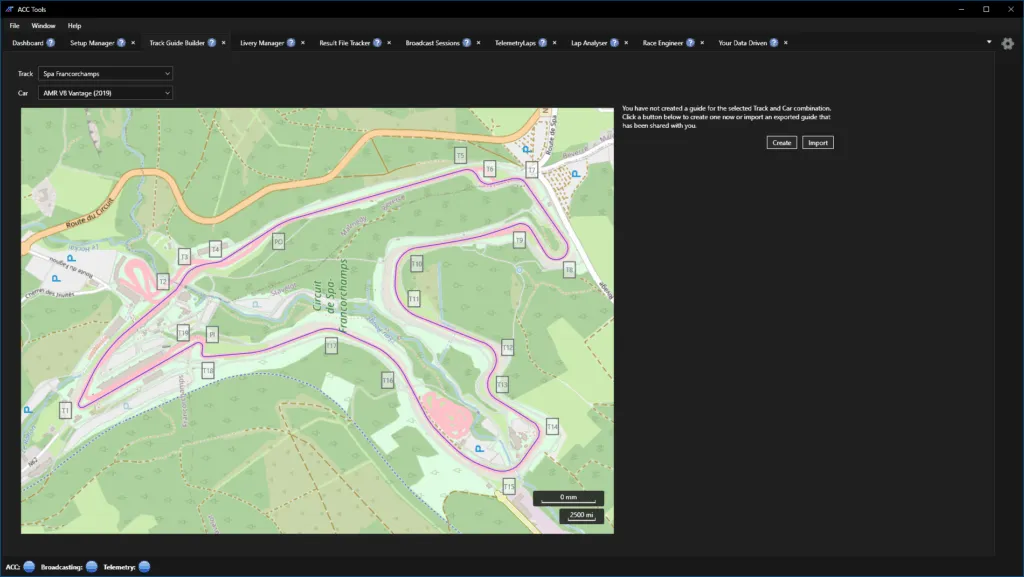This screenshot has height=577, width=1024.
Task: Close the Result File Tracker tab
Action: click(x=389, y=43)
